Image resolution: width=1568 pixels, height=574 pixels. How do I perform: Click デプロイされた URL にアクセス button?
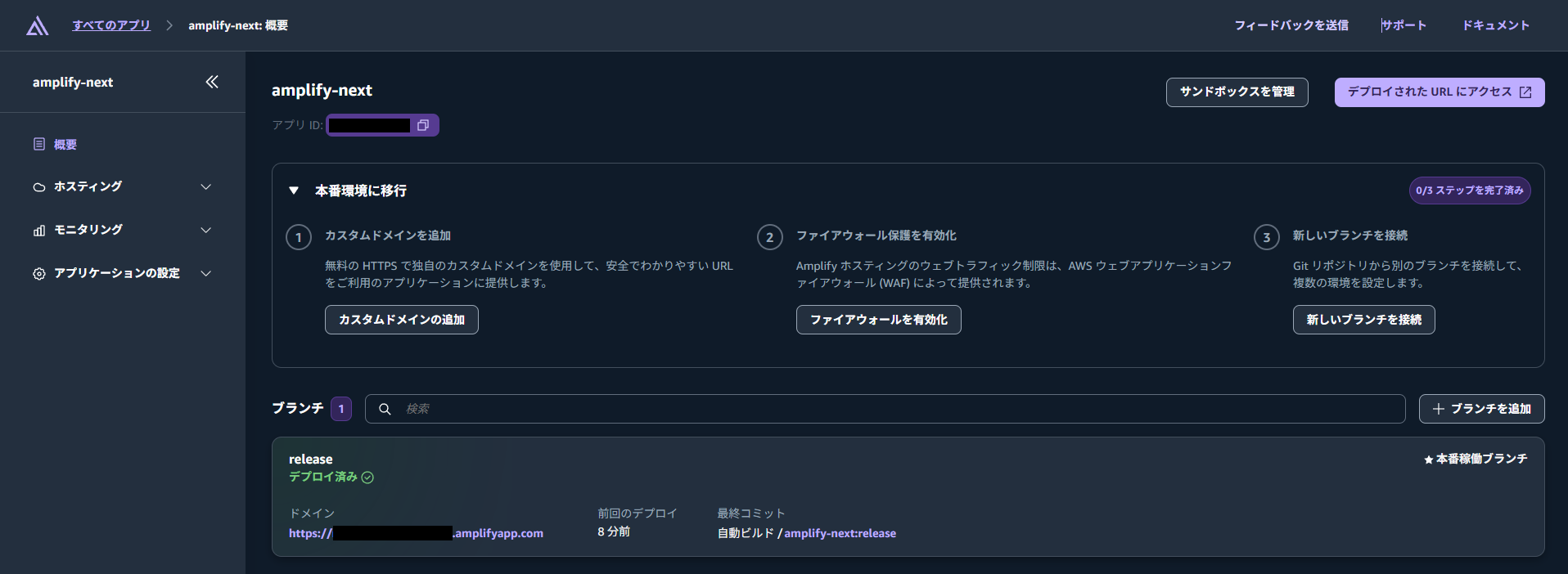click(x=1440, y=92)
